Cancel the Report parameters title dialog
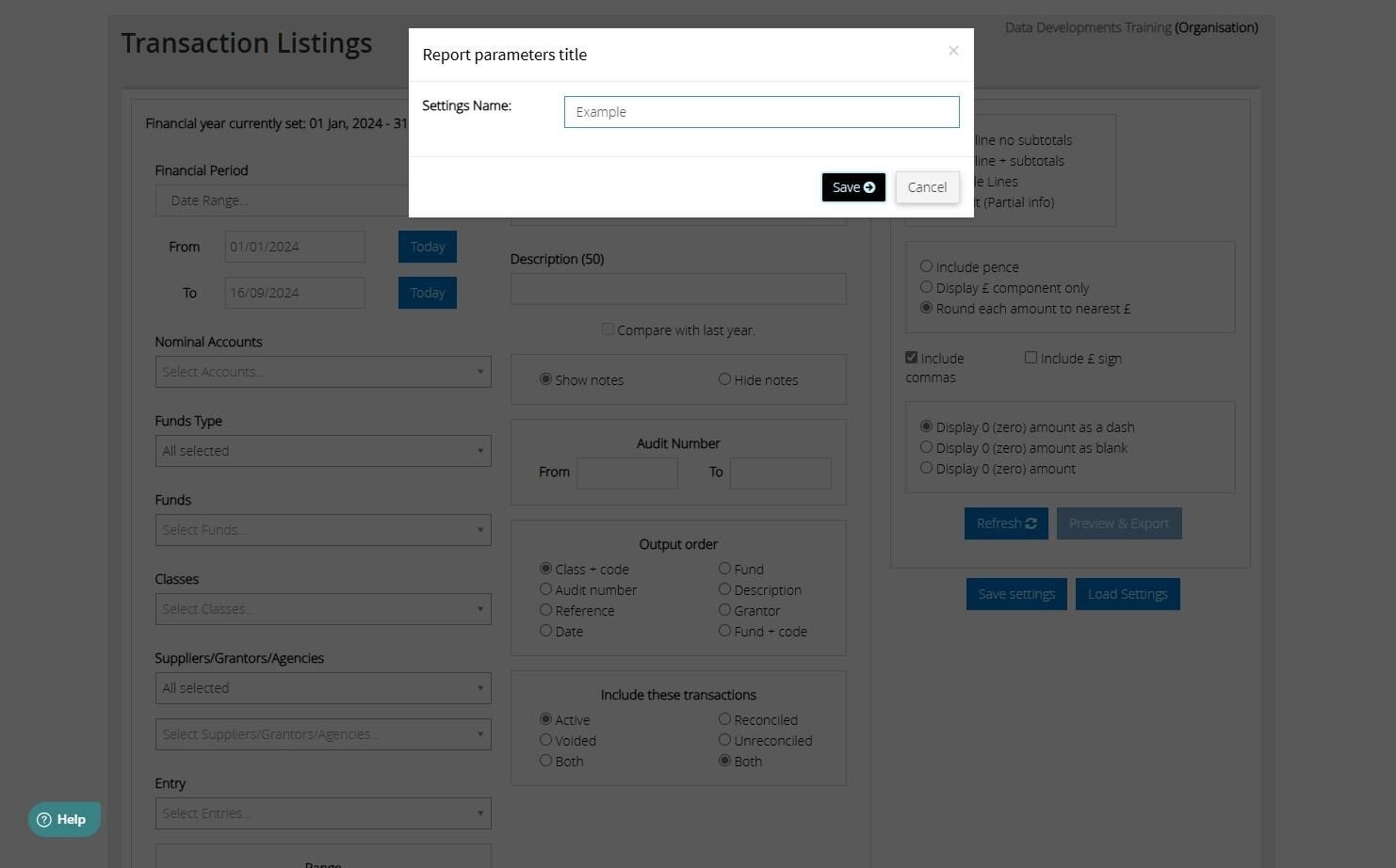 tap(927, 187)
